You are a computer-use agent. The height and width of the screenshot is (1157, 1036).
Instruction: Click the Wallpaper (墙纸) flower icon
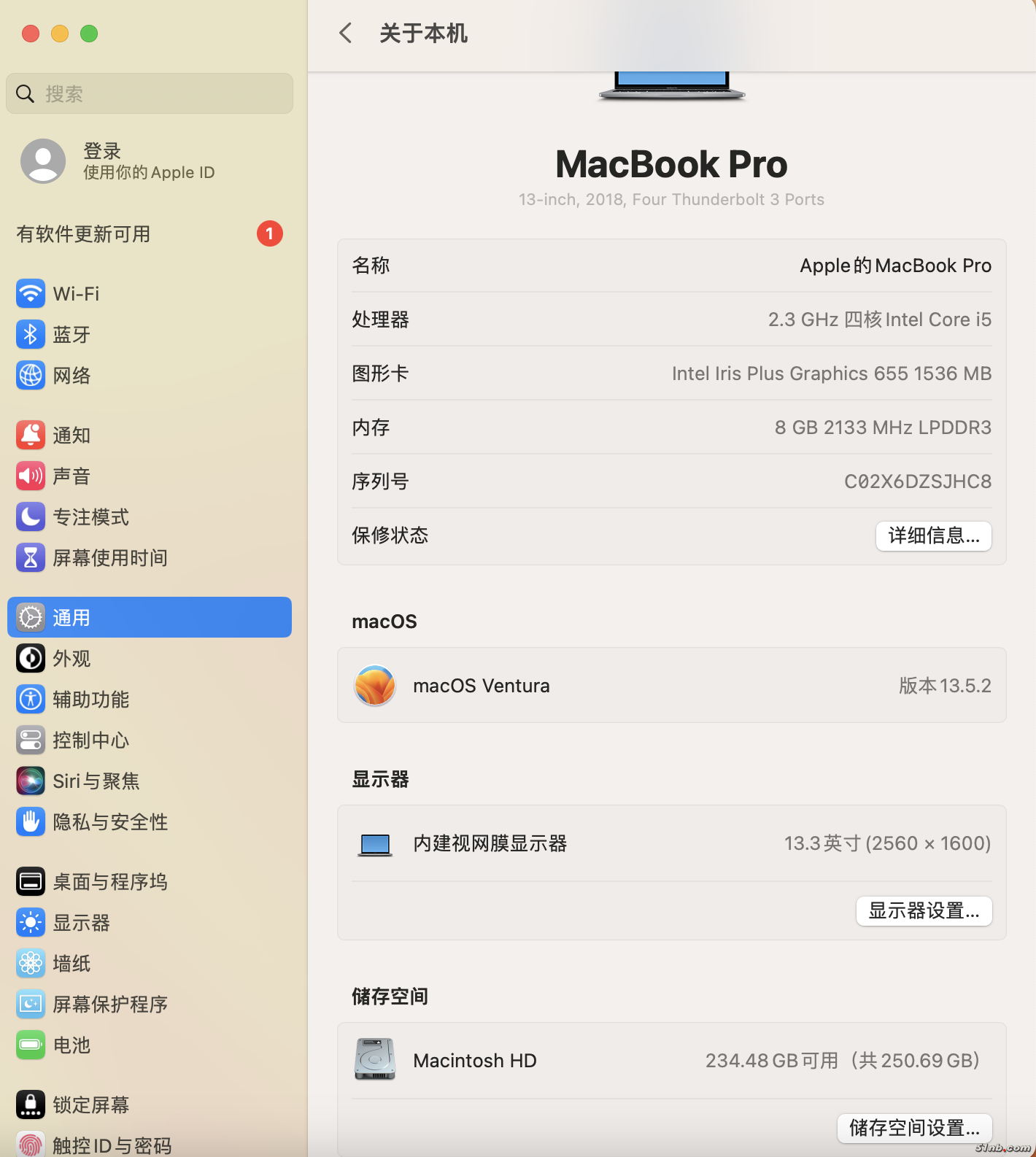(31, 963)
